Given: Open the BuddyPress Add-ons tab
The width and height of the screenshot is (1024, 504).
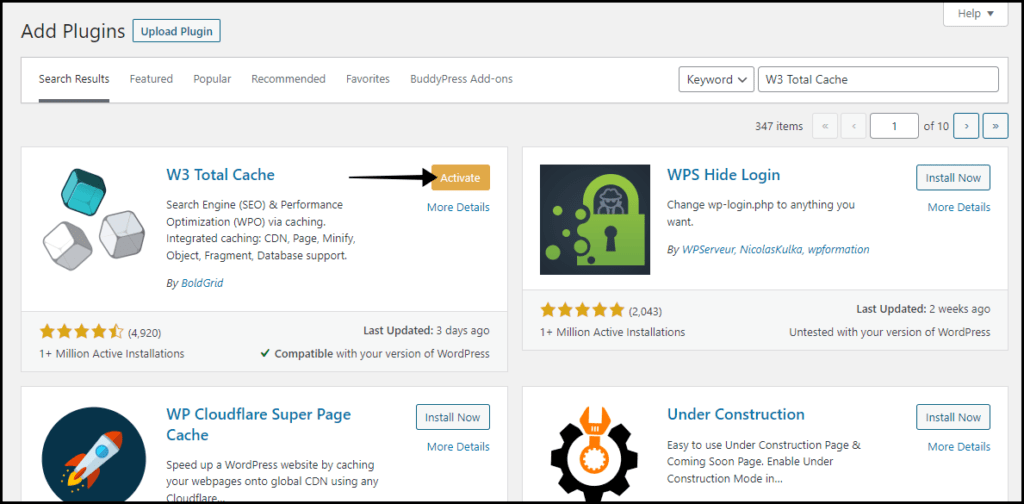Looking at the screenshot, I should tap(461, 79).
